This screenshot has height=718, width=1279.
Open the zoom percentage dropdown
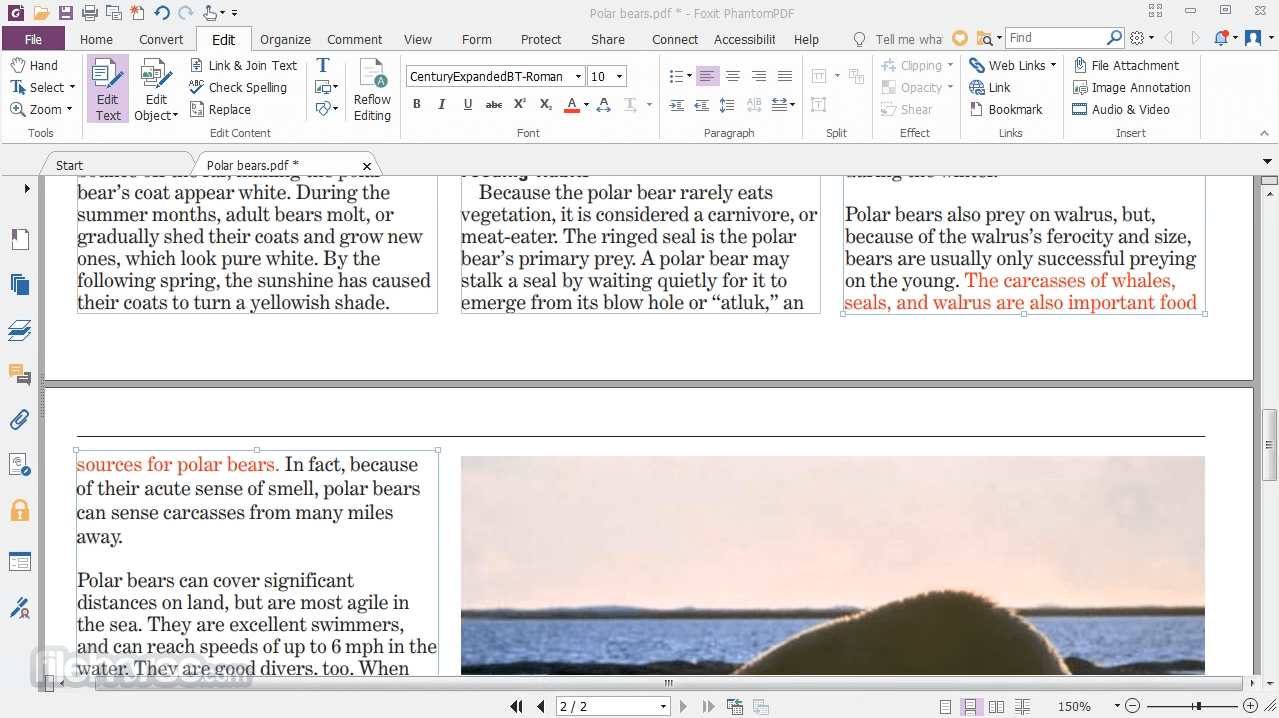(x=1117, y=706)
